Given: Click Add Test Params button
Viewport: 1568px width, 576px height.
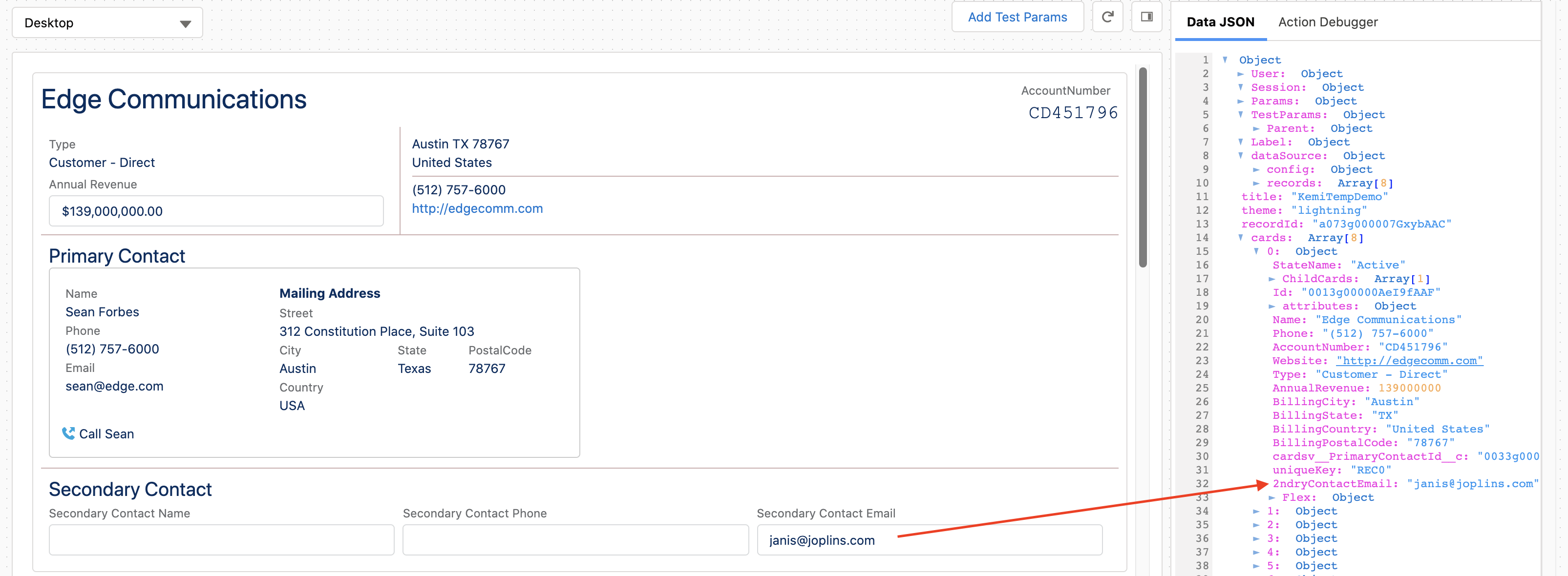Looking at the screenshot, I should (1017, 17).
